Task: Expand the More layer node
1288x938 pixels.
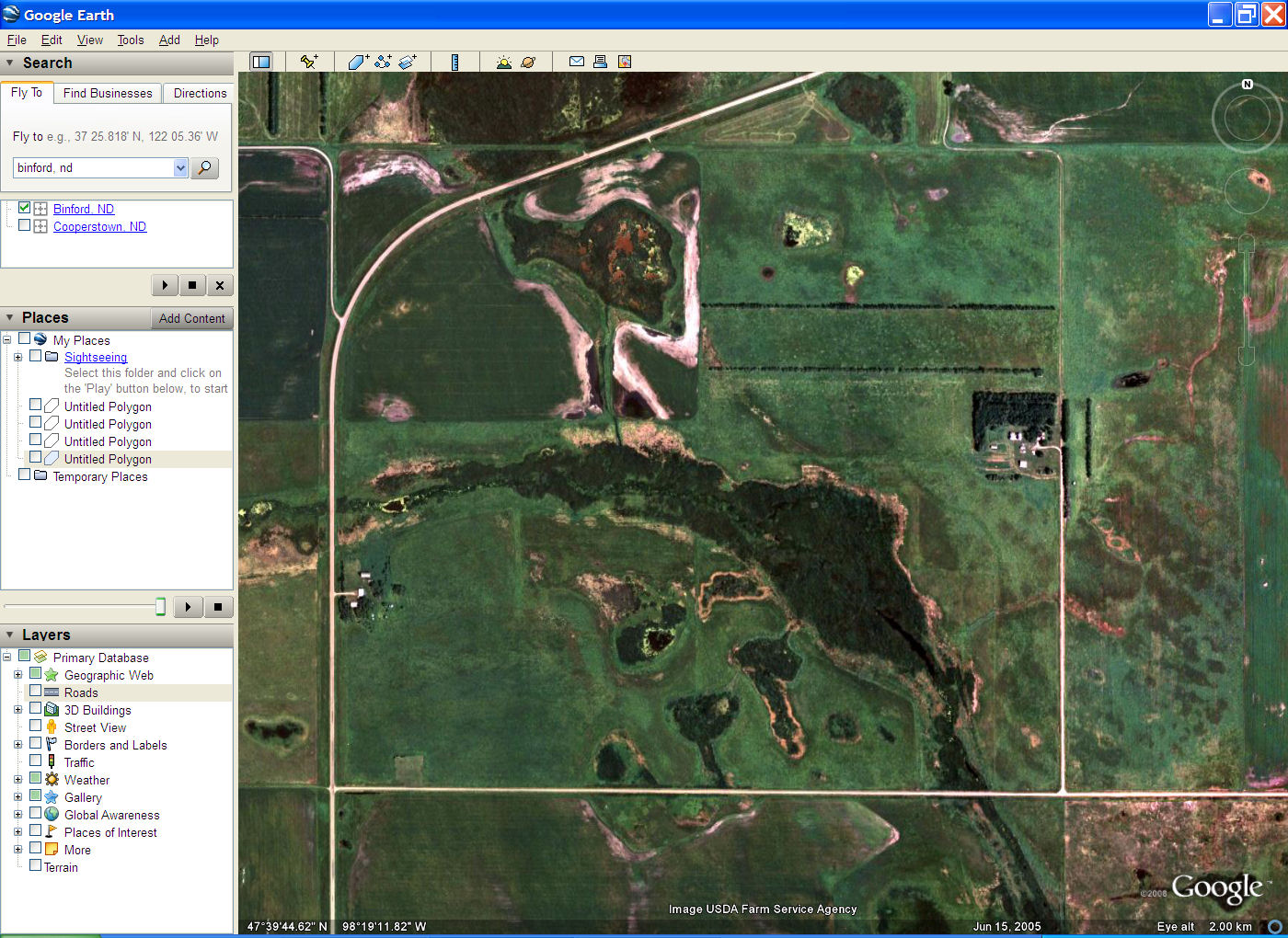Action: 17,849
